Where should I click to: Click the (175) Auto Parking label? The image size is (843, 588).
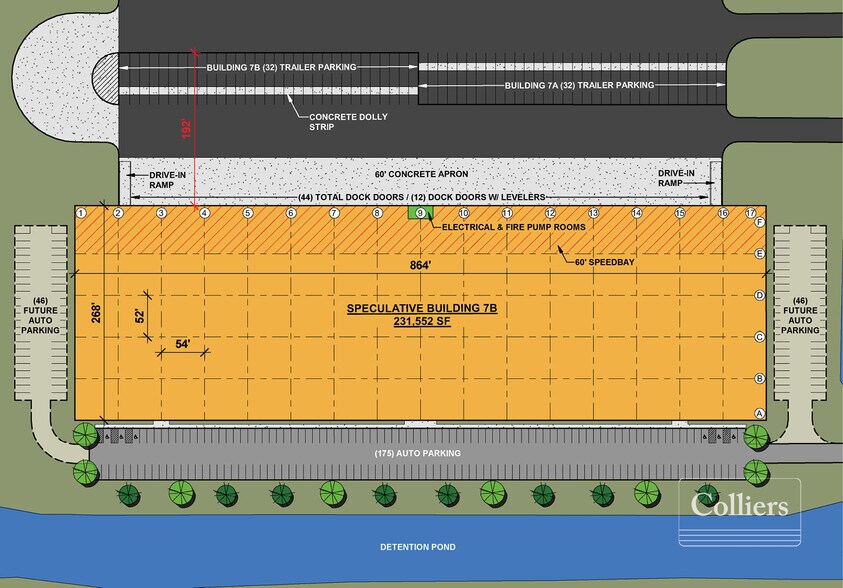[x=420, y=453]
